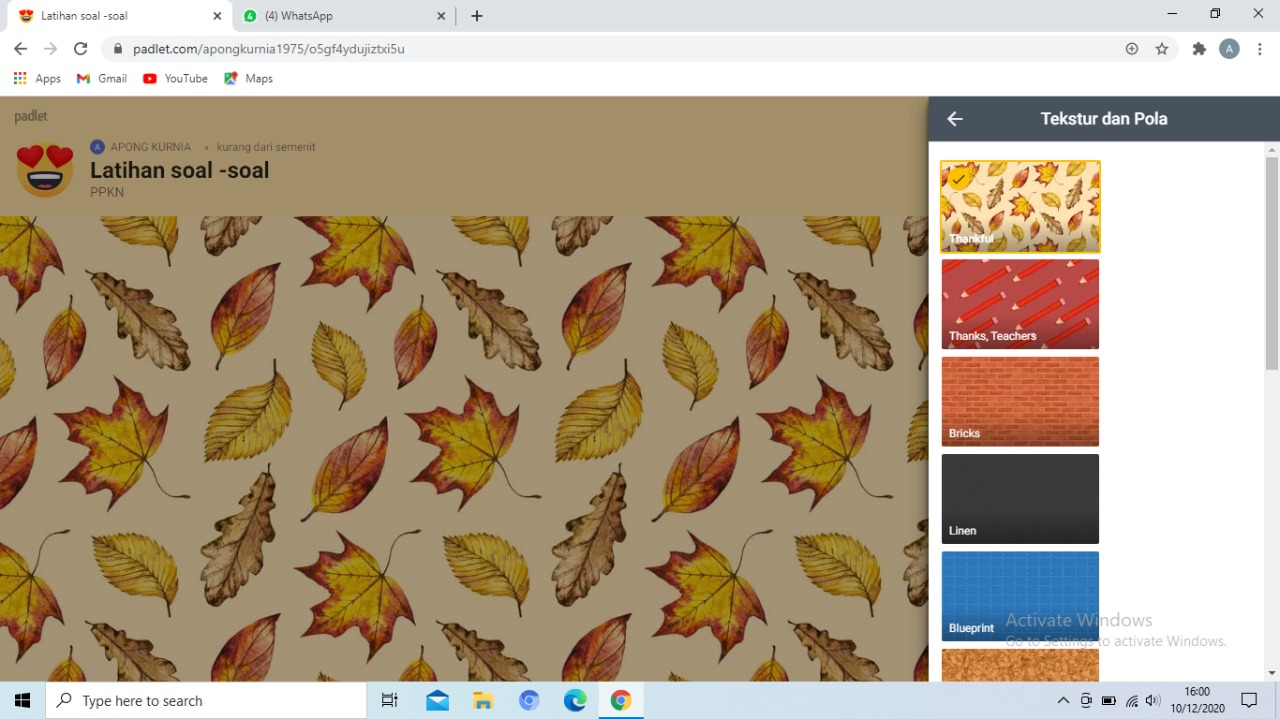
Task: Select the Thankful leaf wallpaper thumbnail
Action: pyautogui.click(x=1020, y=207)
